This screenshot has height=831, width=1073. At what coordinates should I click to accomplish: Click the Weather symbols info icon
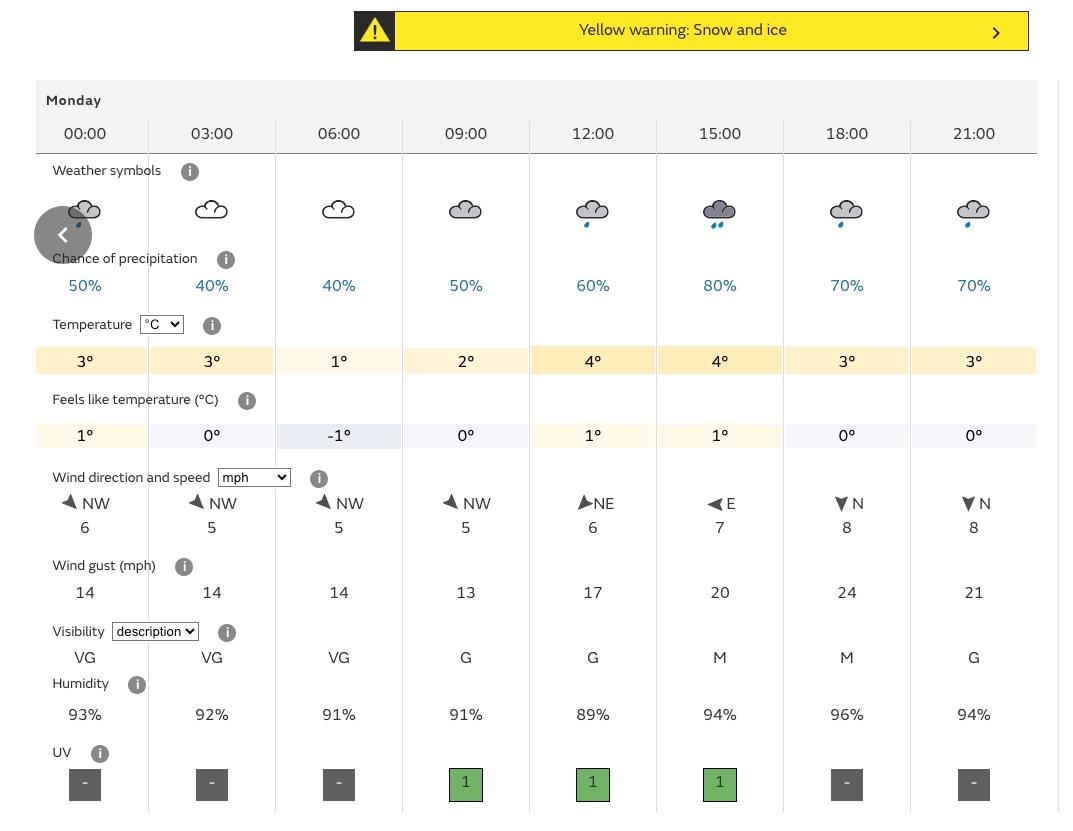click(190, 172)
